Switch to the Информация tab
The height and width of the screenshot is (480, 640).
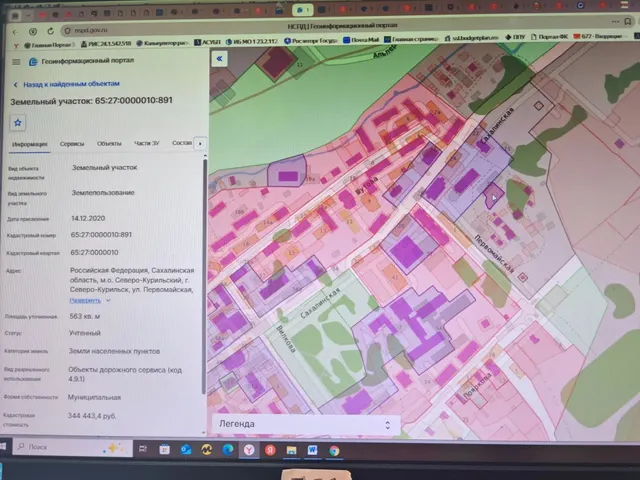click(29, 144)
